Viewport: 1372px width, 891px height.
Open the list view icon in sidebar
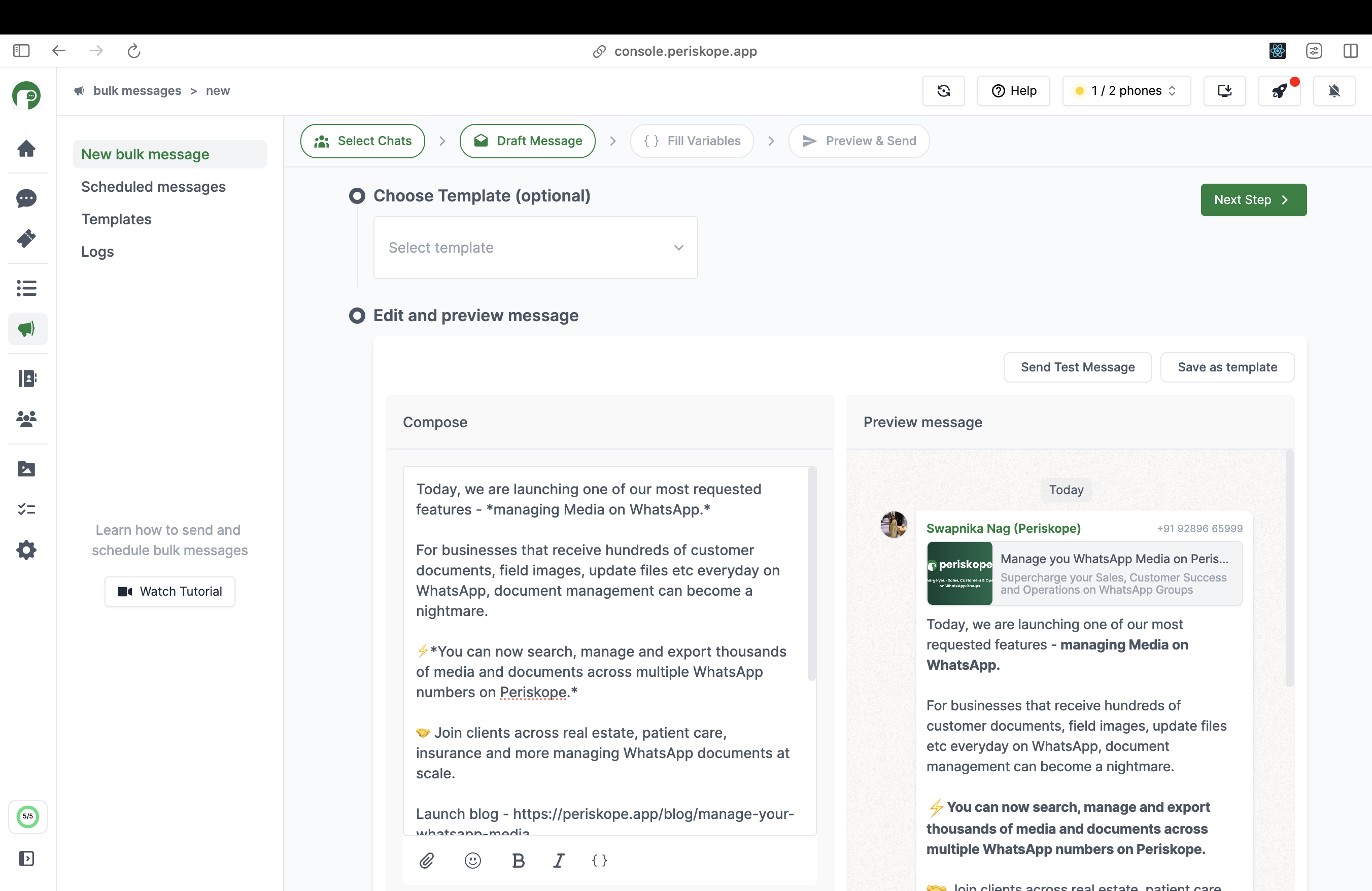(26, 288)
